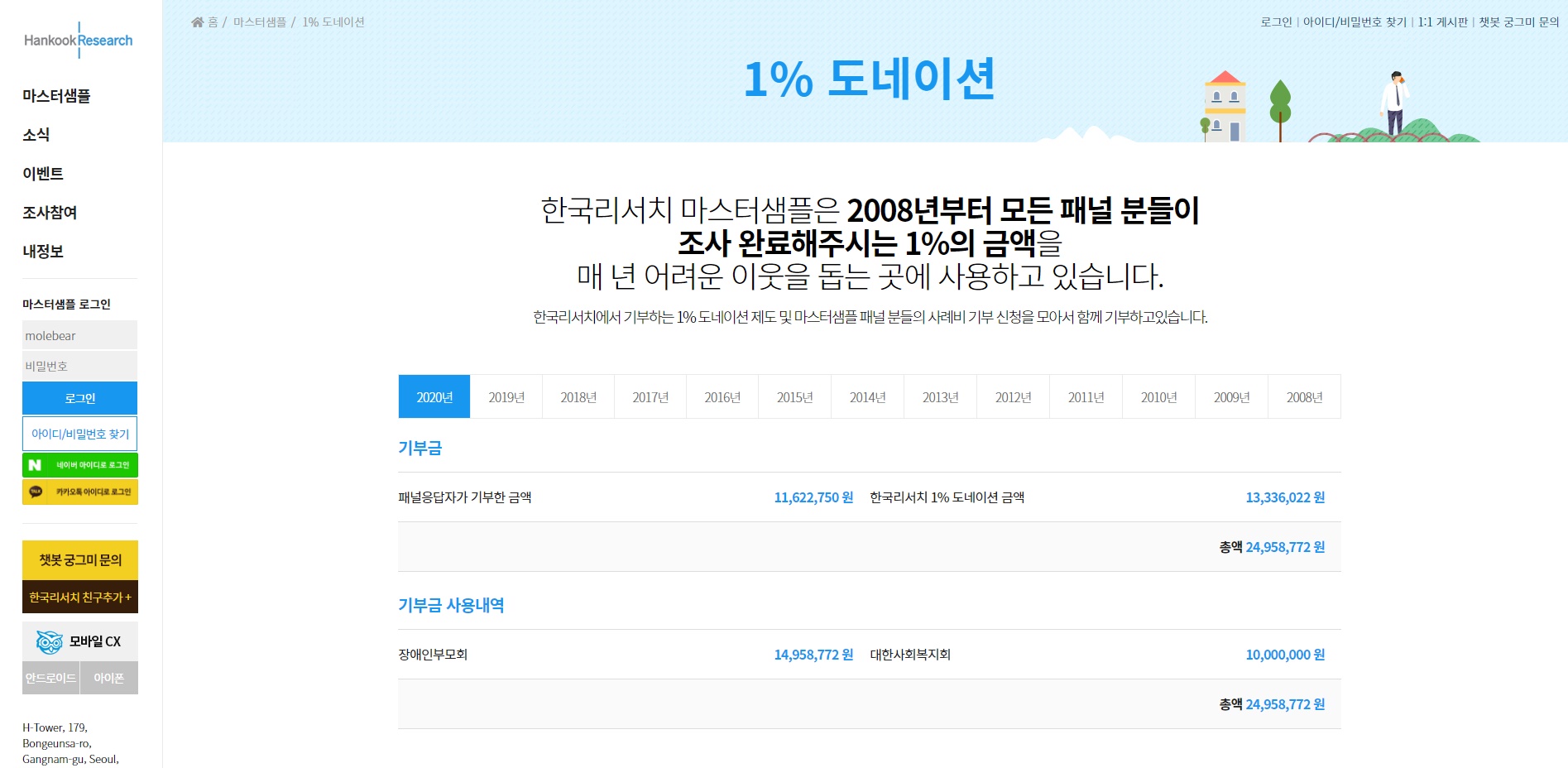The height and width of the screenshot is (768, 1568).
Task: Select the 2020년 tab
Action: 434,396
